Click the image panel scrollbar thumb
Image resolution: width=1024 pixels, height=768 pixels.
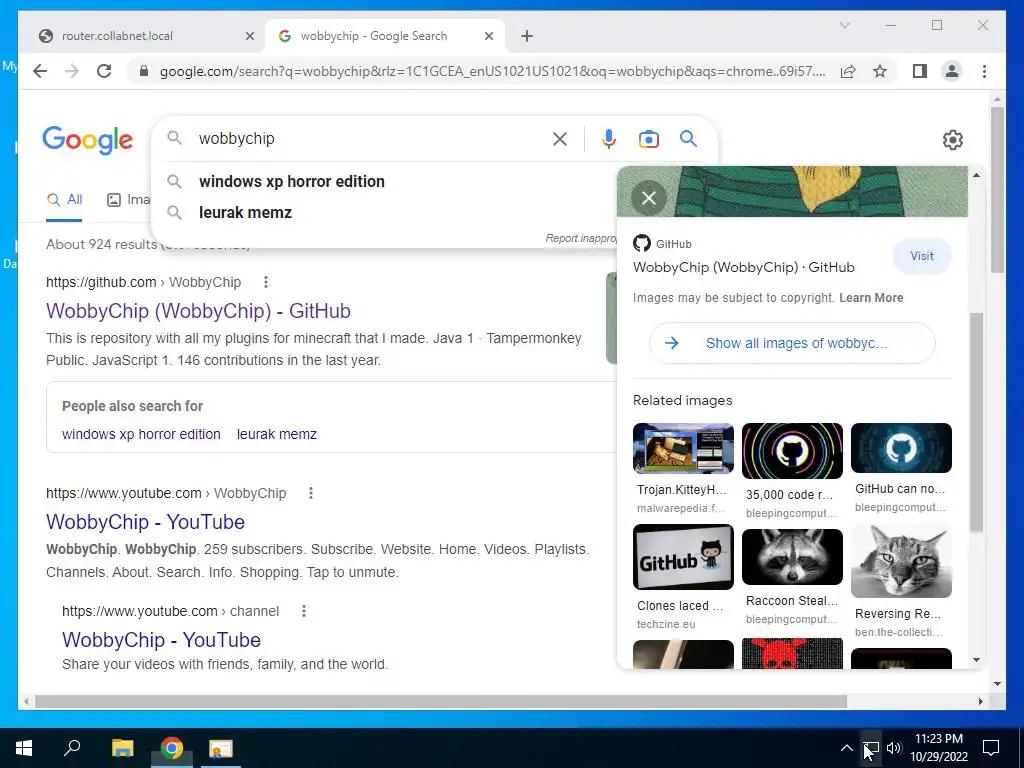tap(976, 422)
